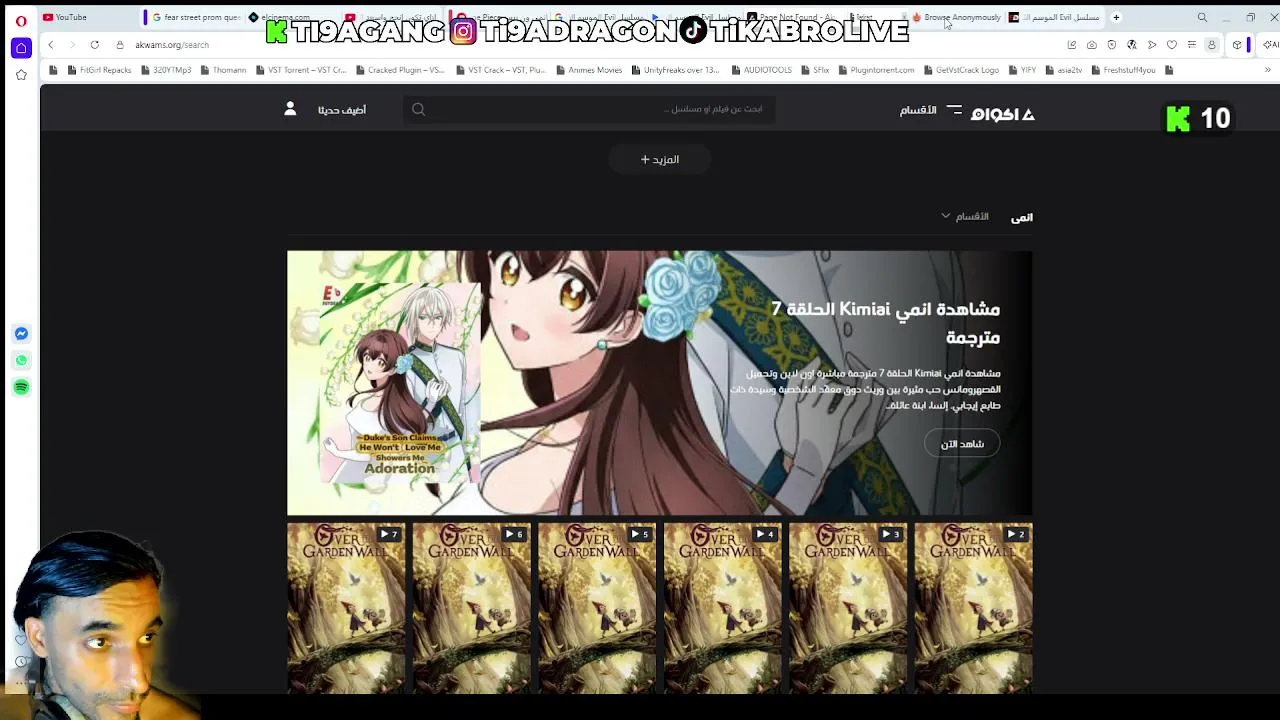Open the Opera profile account icon
Screen dimensions: 1280x720
pos(1211,45)
